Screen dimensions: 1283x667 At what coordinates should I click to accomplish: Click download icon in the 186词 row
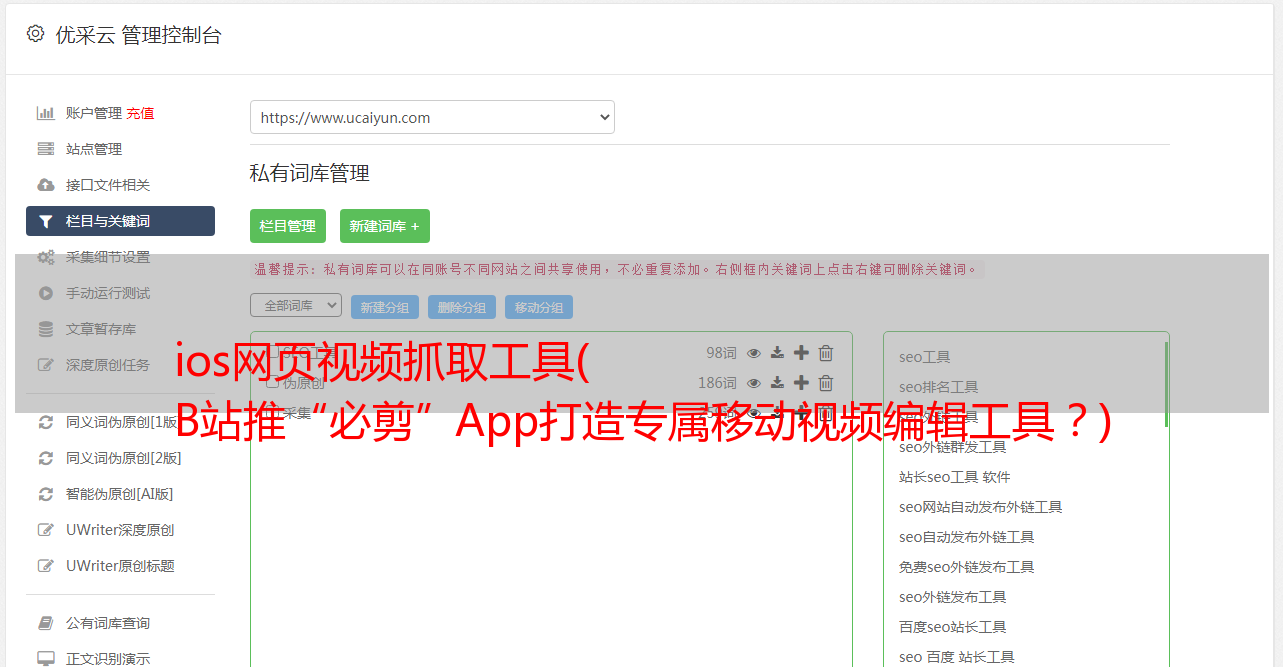pos(777,383)
